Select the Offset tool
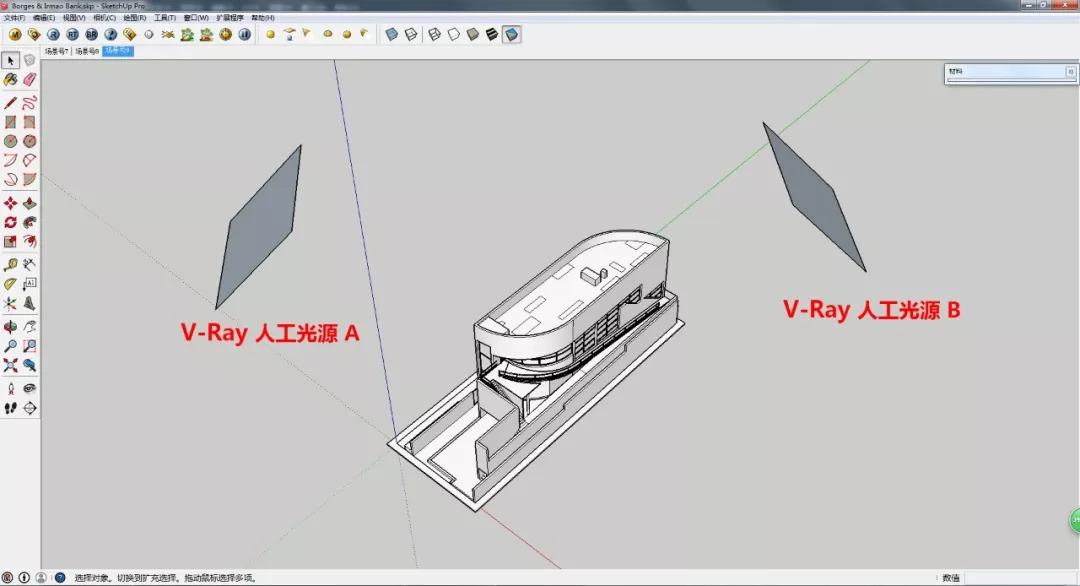Image resolution: width=1080 pixels, height=586 pixels. click(x=30, y=242)
